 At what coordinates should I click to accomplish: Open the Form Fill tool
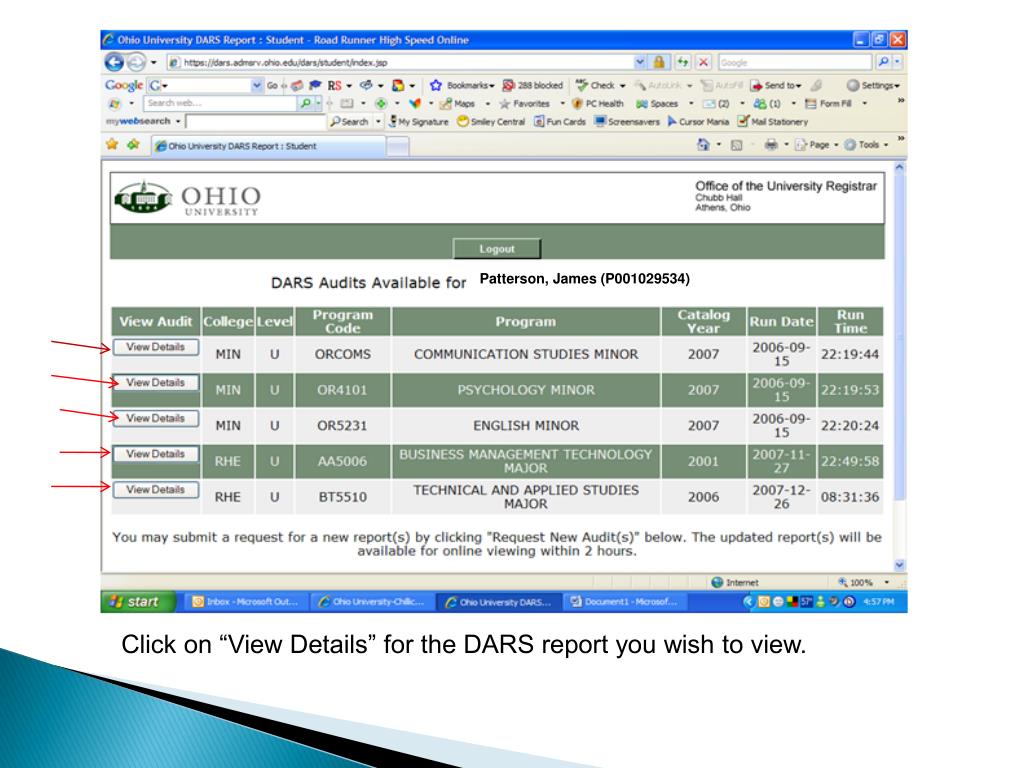(828, 104)
